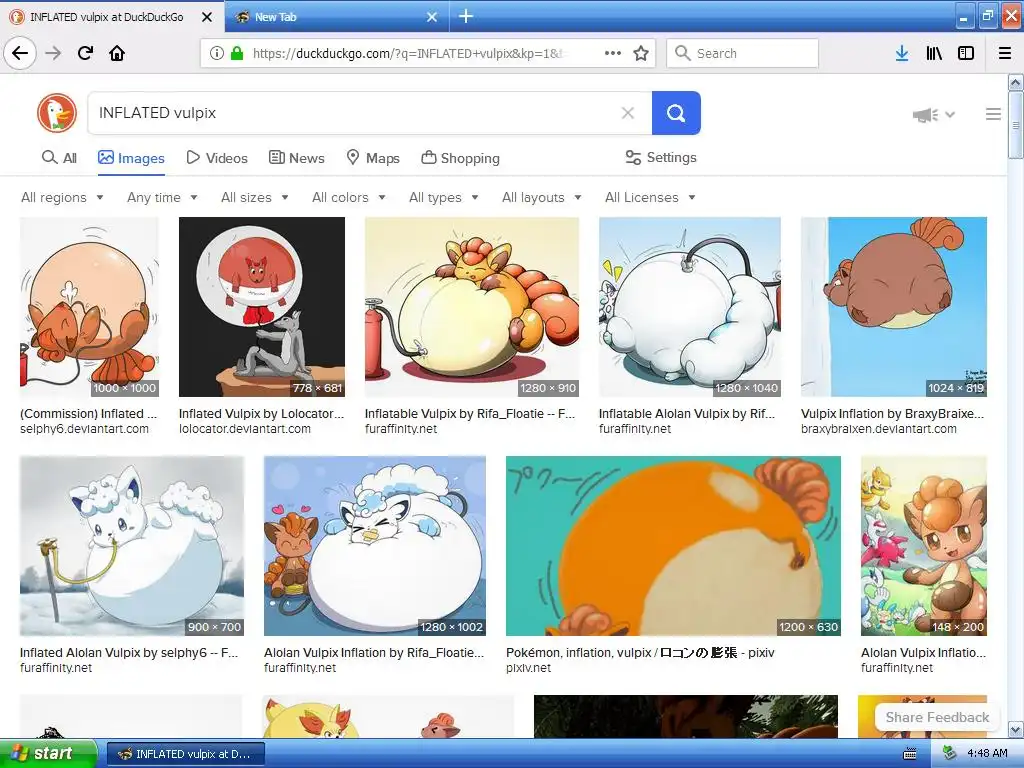The image size is (1024, 768).
Task: Bookmark this page with the star
Action: tap(641, 53)
